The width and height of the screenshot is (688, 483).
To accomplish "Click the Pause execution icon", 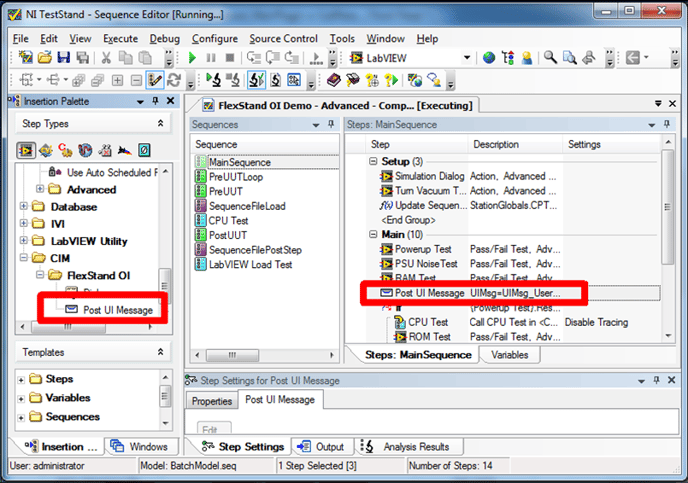I will 211,57.
